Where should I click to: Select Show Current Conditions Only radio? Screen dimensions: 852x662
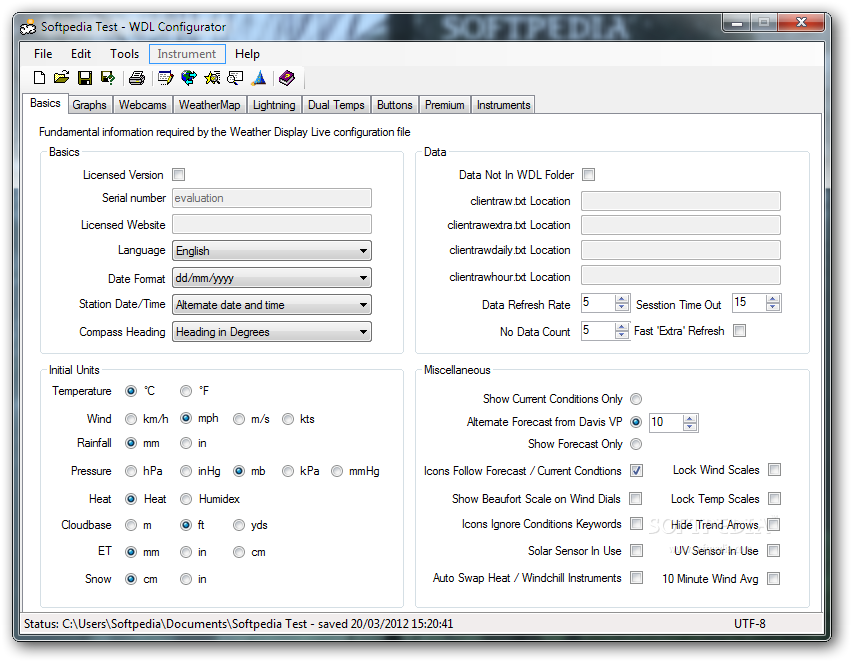click(x=636, y=399)
